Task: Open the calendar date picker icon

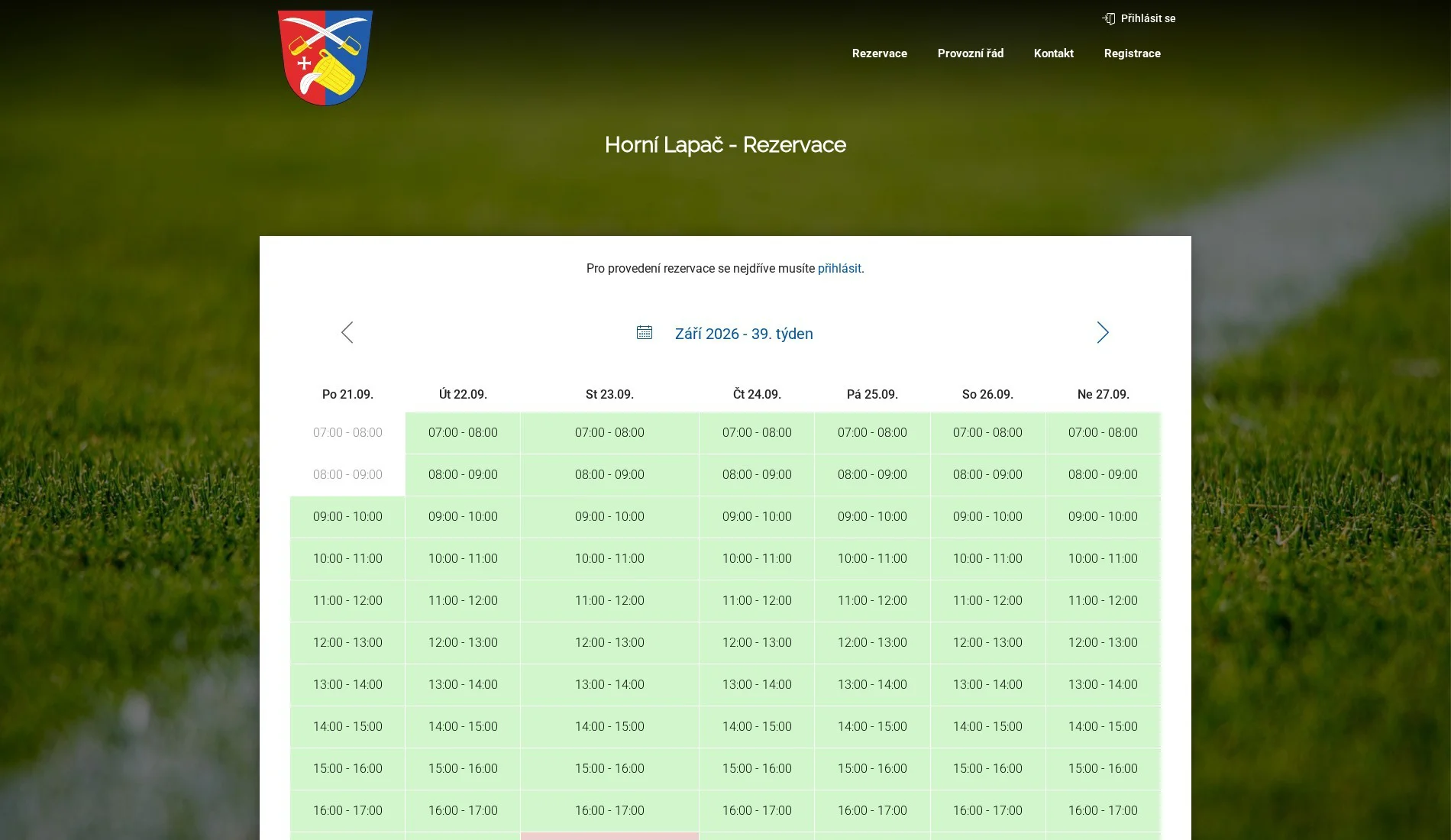Action: (x=645, y=333)
